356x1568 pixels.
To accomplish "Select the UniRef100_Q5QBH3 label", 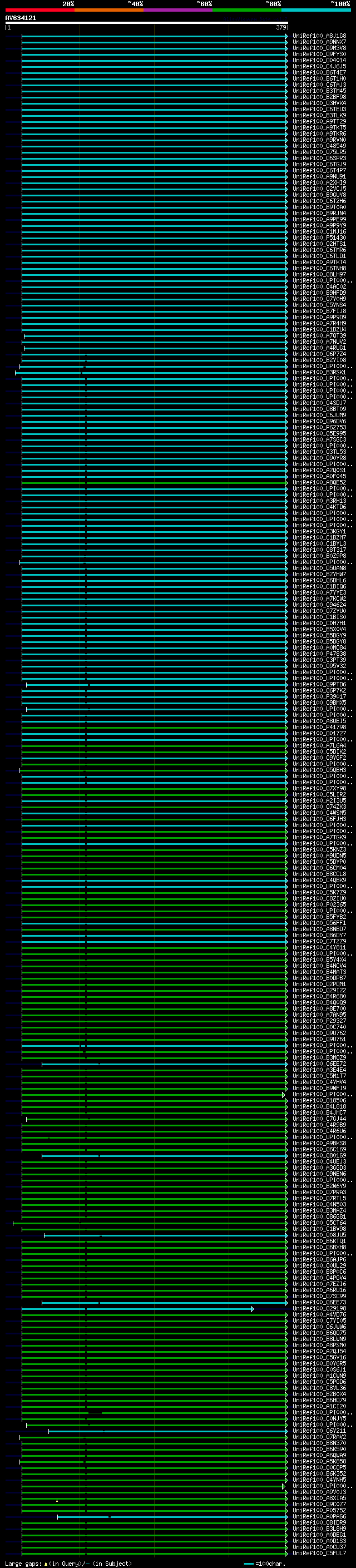I will 319,770.
